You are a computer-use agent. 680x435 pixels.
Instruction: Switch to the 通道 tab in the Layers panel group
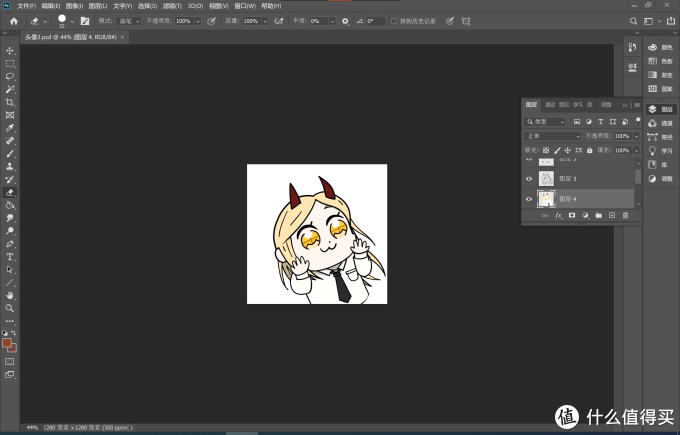(x=550, y=105)
